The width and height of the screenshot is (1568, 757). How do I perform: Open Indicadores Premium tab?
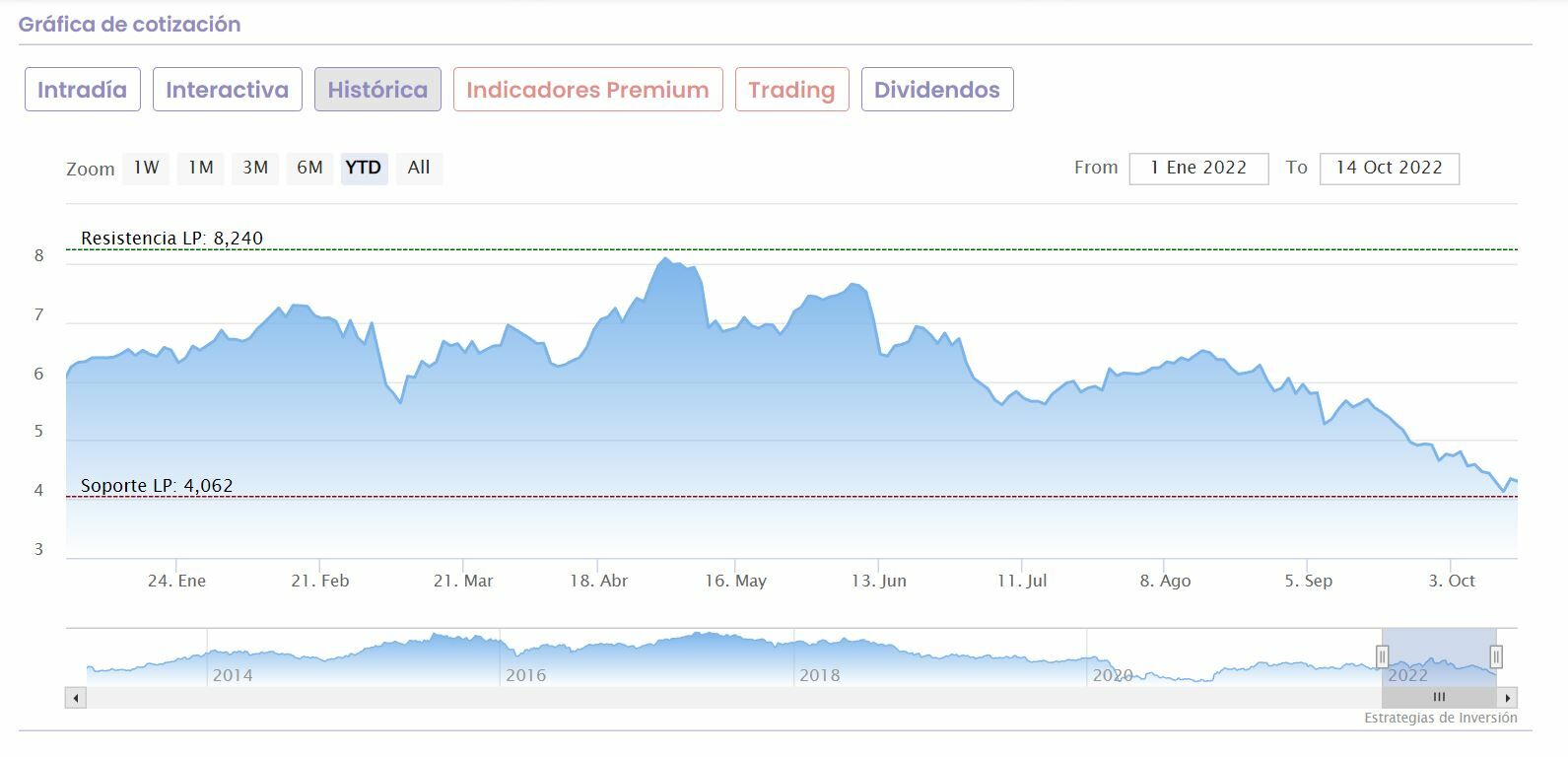click(587, 90)
